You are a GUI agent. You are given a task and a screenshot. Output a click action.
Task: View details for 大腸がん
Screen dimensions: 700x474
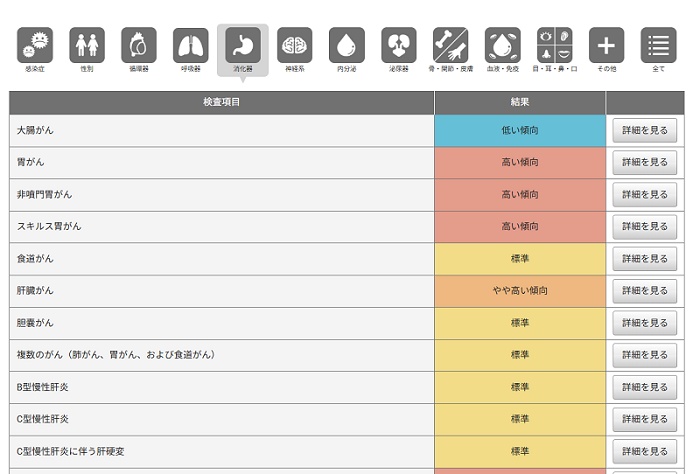coord(645,130)
